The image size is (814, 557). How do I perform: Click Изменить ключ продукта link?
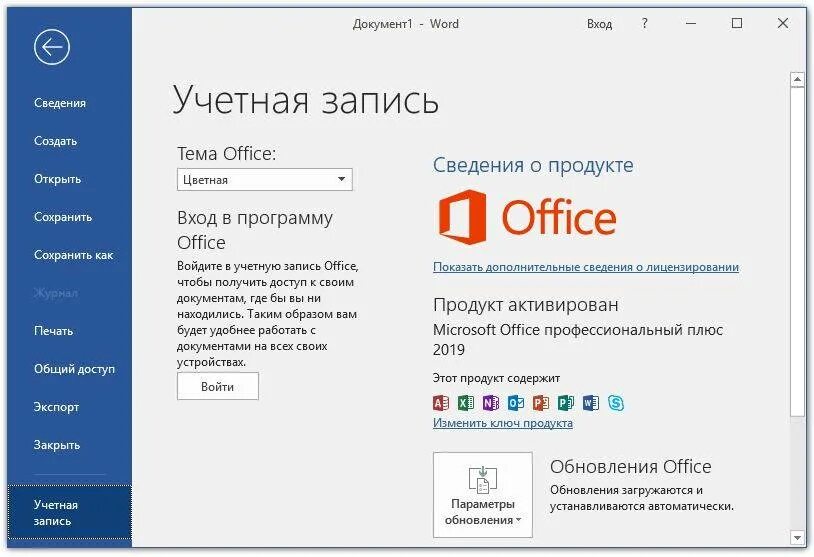coord(503,423)
